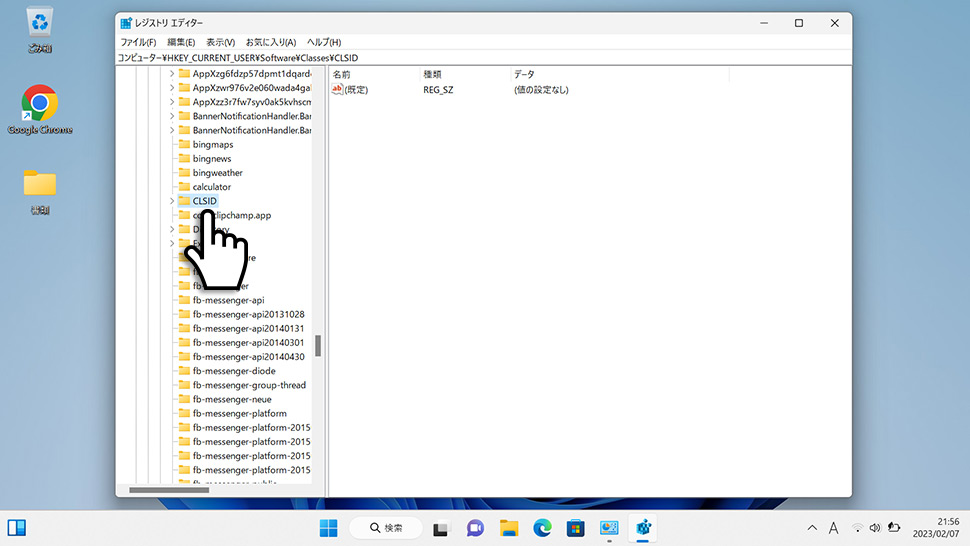Select the bingmaps key

click(x=213, y=145)
